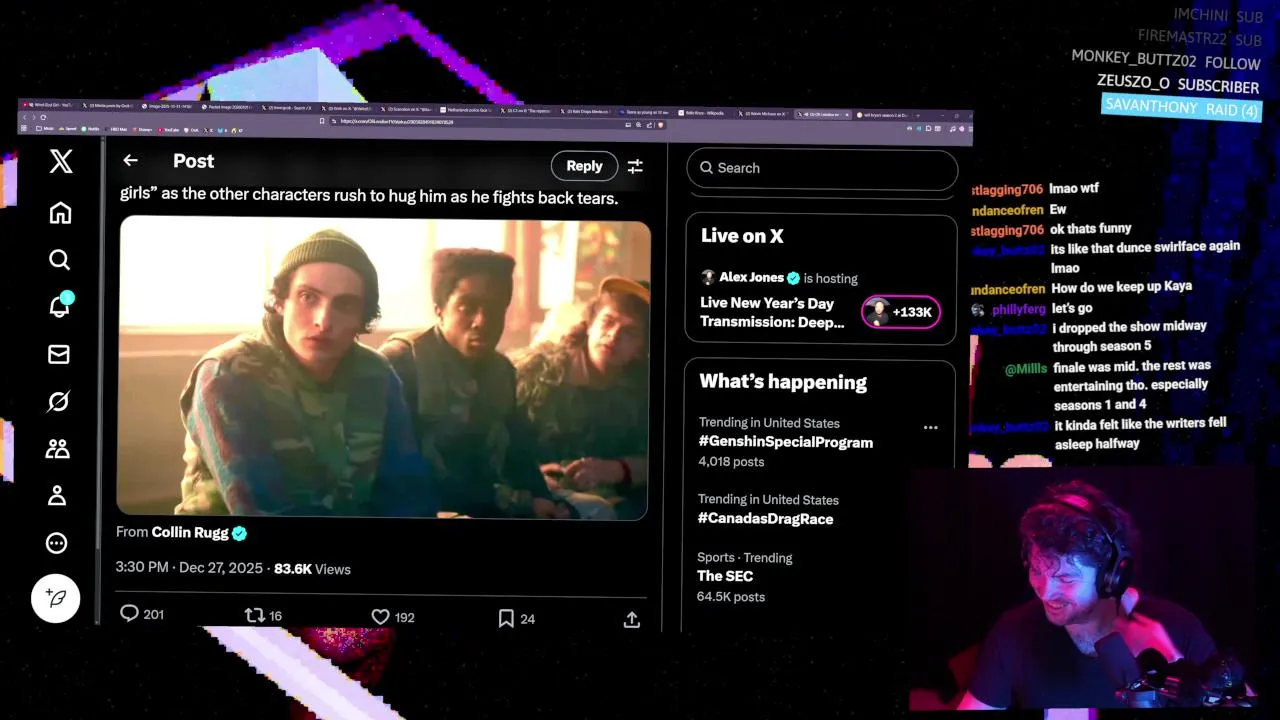Screen dimensions: 1280x720
Task: Click the reply bubble icon with 201
Action: (129, 613)
